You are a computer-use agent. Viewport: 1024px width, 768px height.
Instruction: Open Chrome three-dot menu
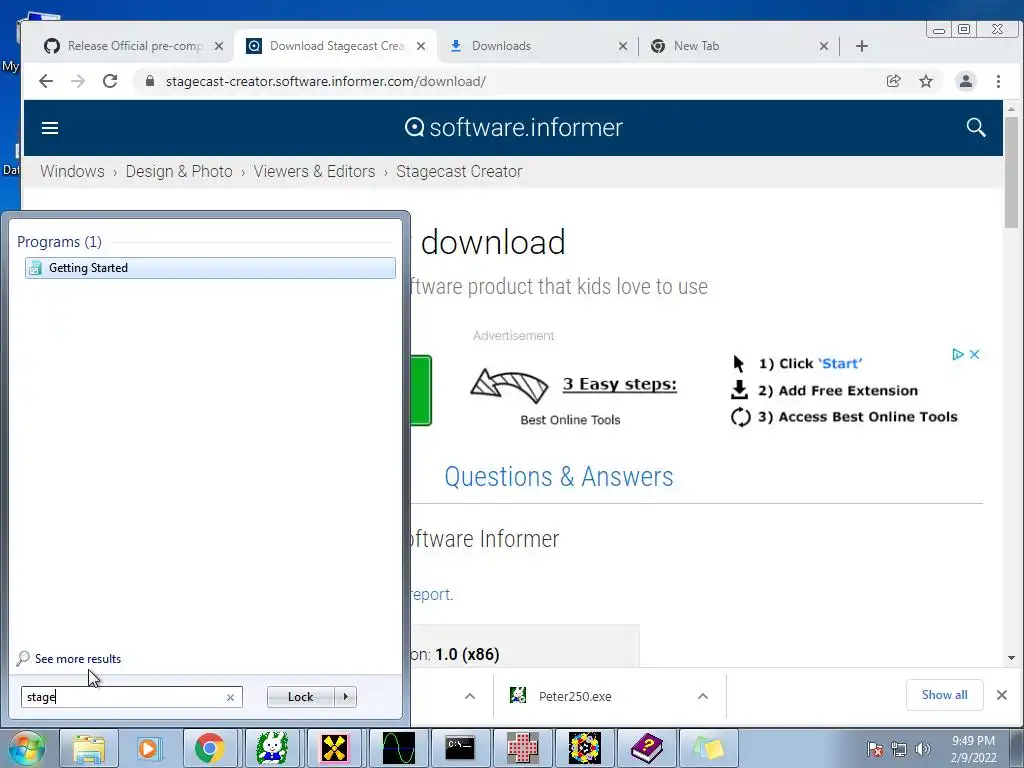click(x=999, y=81)
